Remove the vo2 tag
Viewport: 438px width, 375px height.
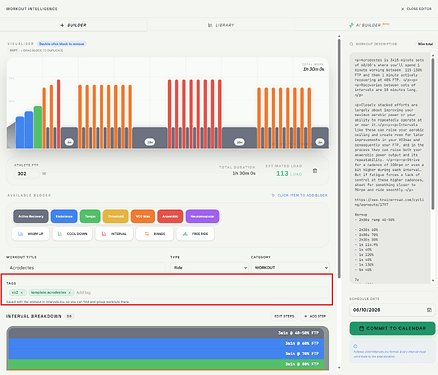[x=22, y=293]
